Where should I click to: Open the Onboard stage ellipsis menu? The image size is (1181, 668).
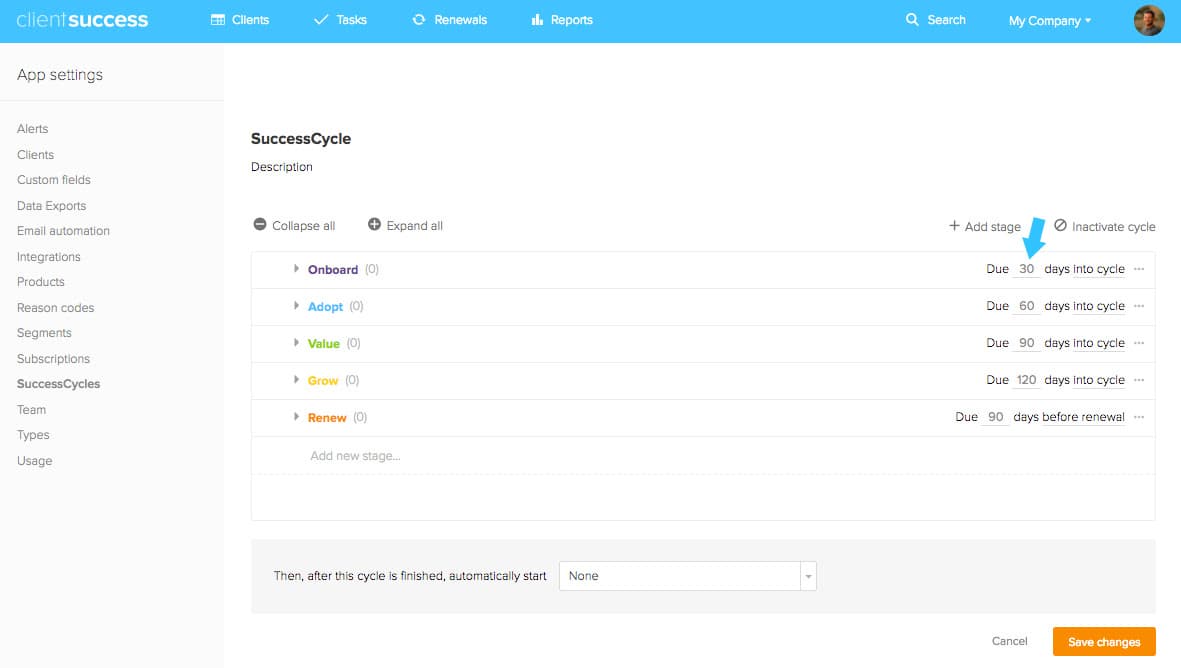[1139, 269]
